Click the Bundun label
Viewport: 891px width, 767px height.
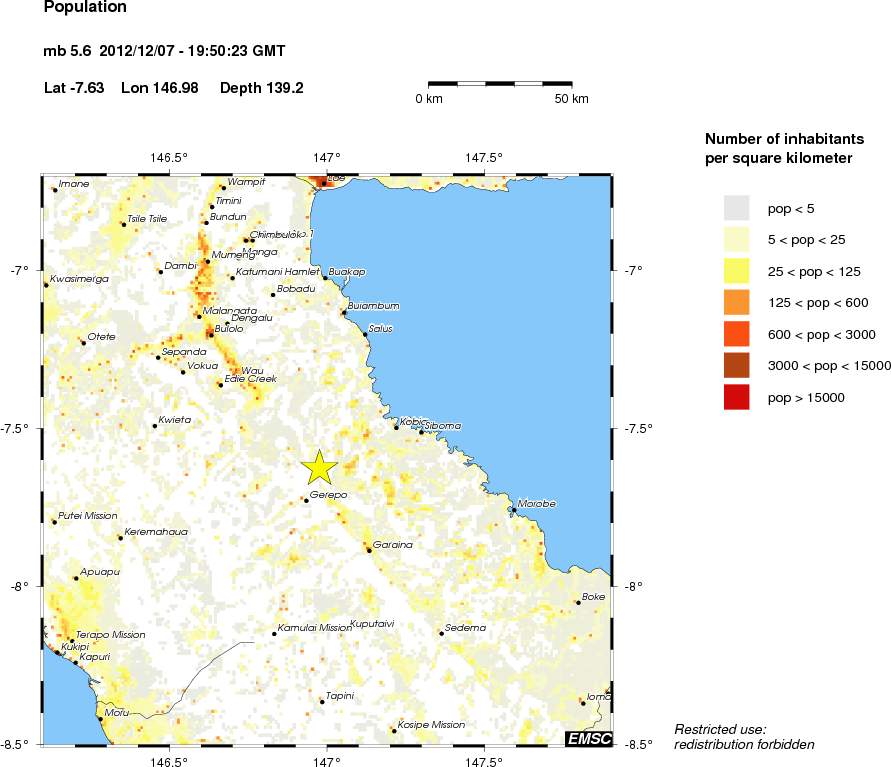click(228, 216)
